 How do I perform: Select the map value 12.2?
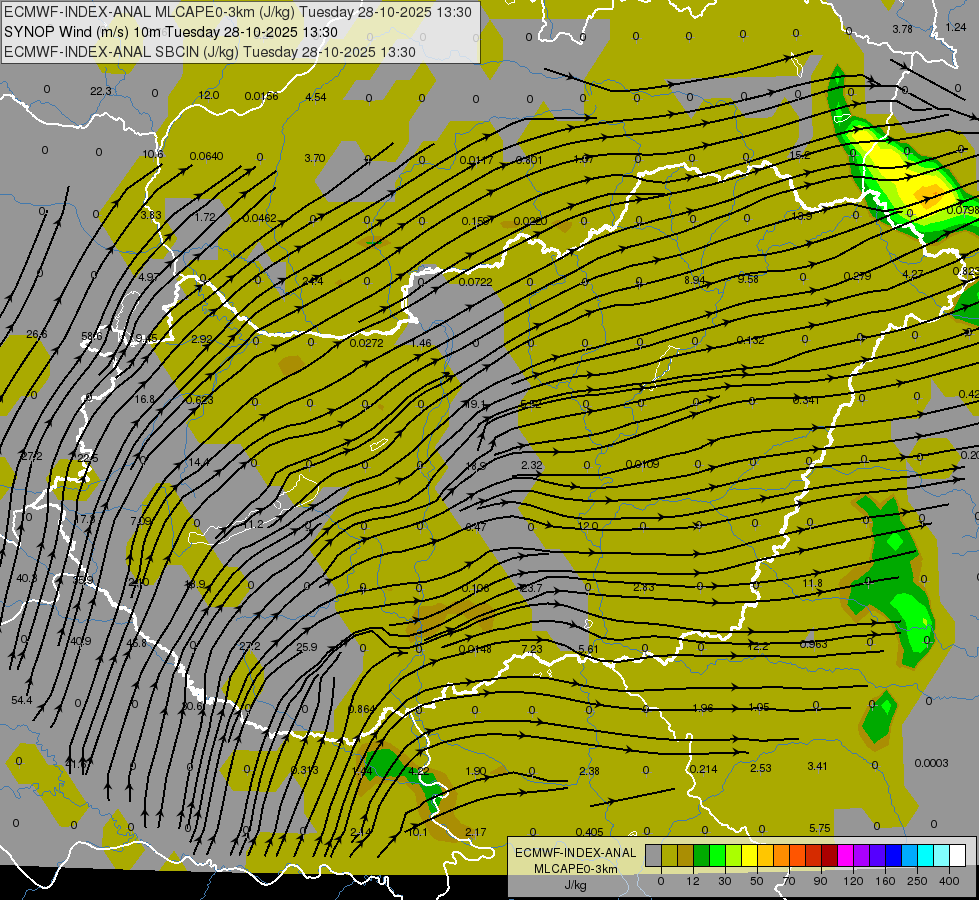pyautogui.click(x=758, y=646)
